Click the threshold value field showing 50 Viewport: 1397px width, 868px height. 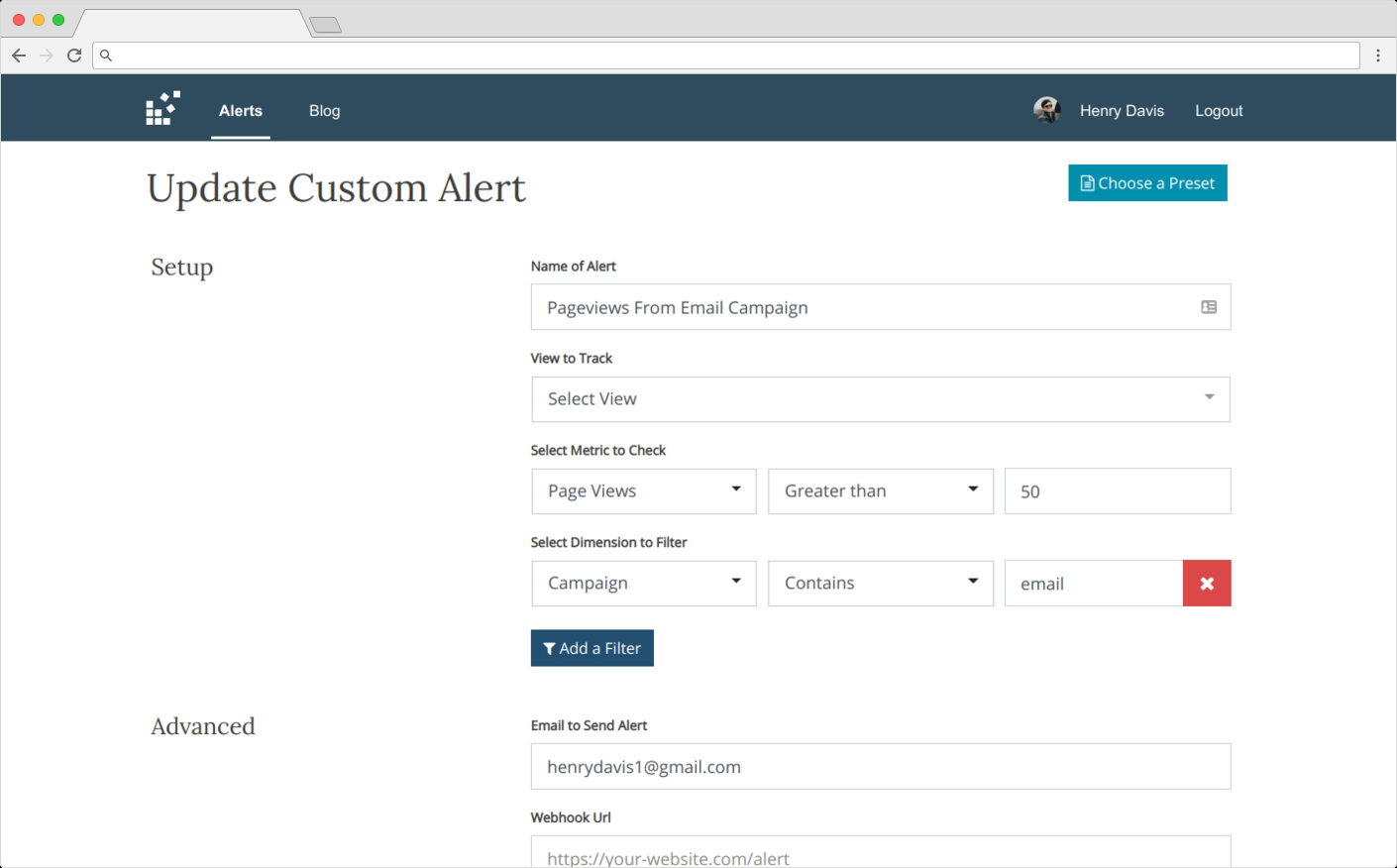(1118, 491)
